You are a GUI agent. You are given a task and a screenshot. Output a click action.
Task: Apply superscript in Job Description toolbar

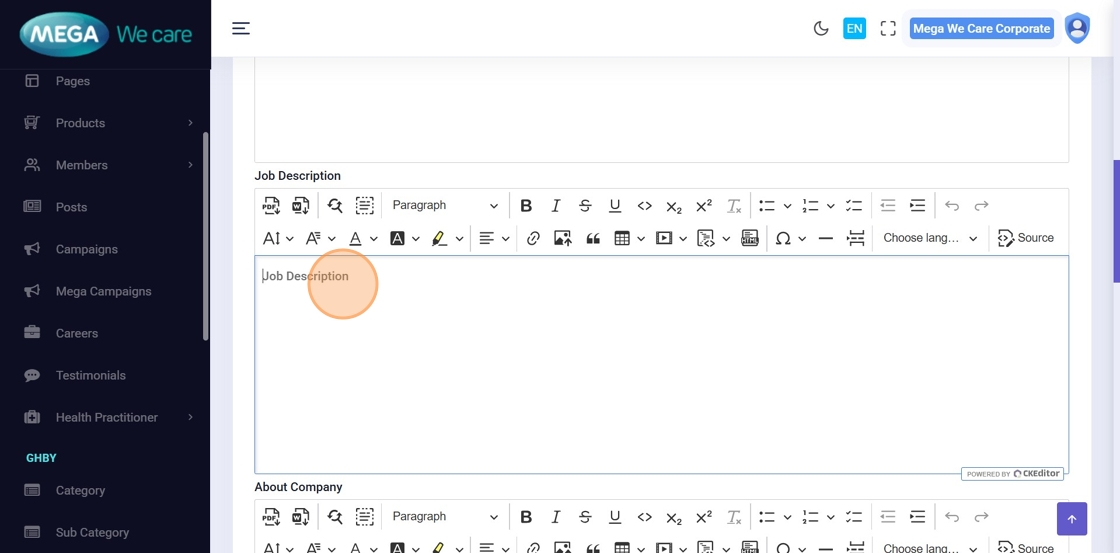click(704, 206)
